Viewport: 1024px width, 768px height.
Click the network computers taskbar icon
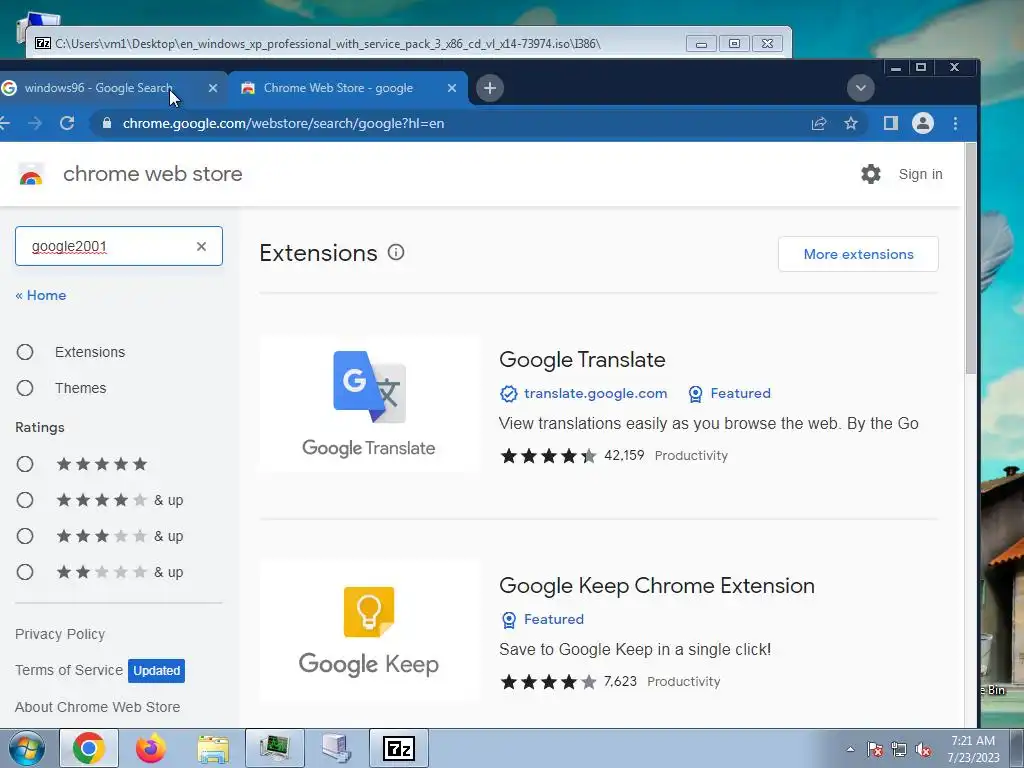click(x=337, y=748)
